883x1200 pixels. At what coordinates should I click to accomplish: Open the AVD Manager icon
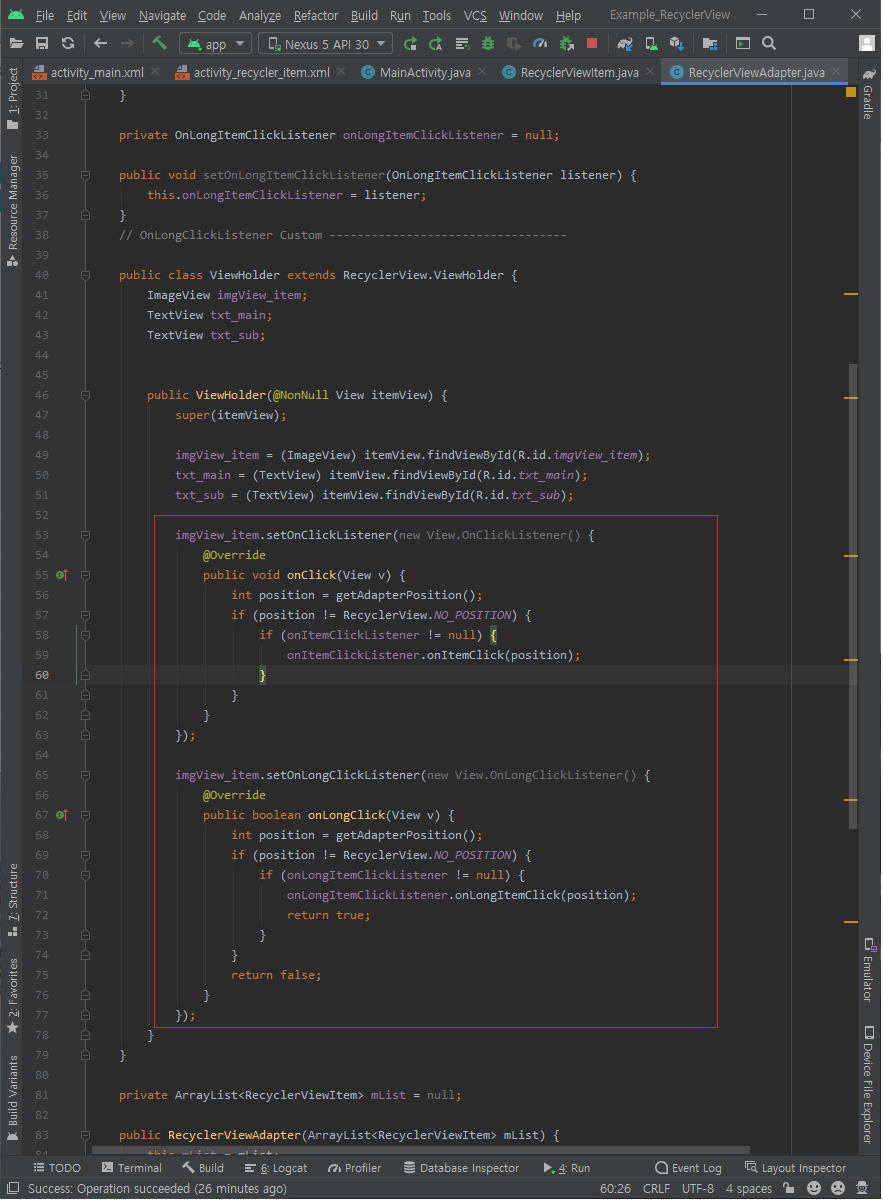[651, 43]
